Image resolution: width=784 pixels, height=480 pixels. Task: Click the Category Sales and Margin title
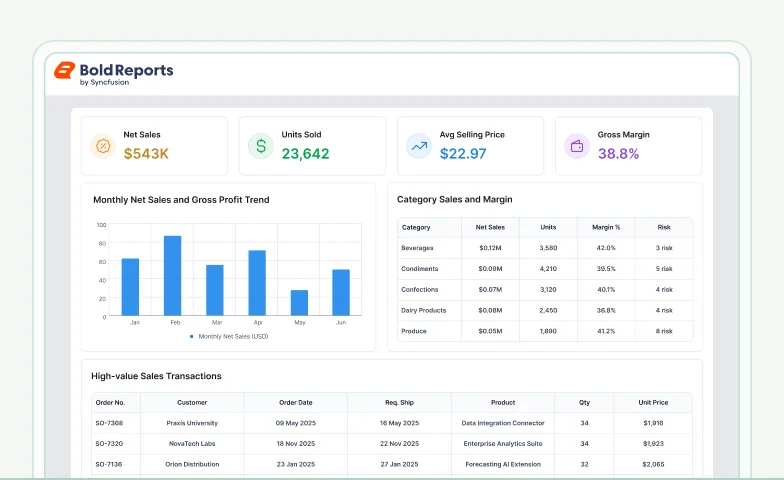pos(454,199)
